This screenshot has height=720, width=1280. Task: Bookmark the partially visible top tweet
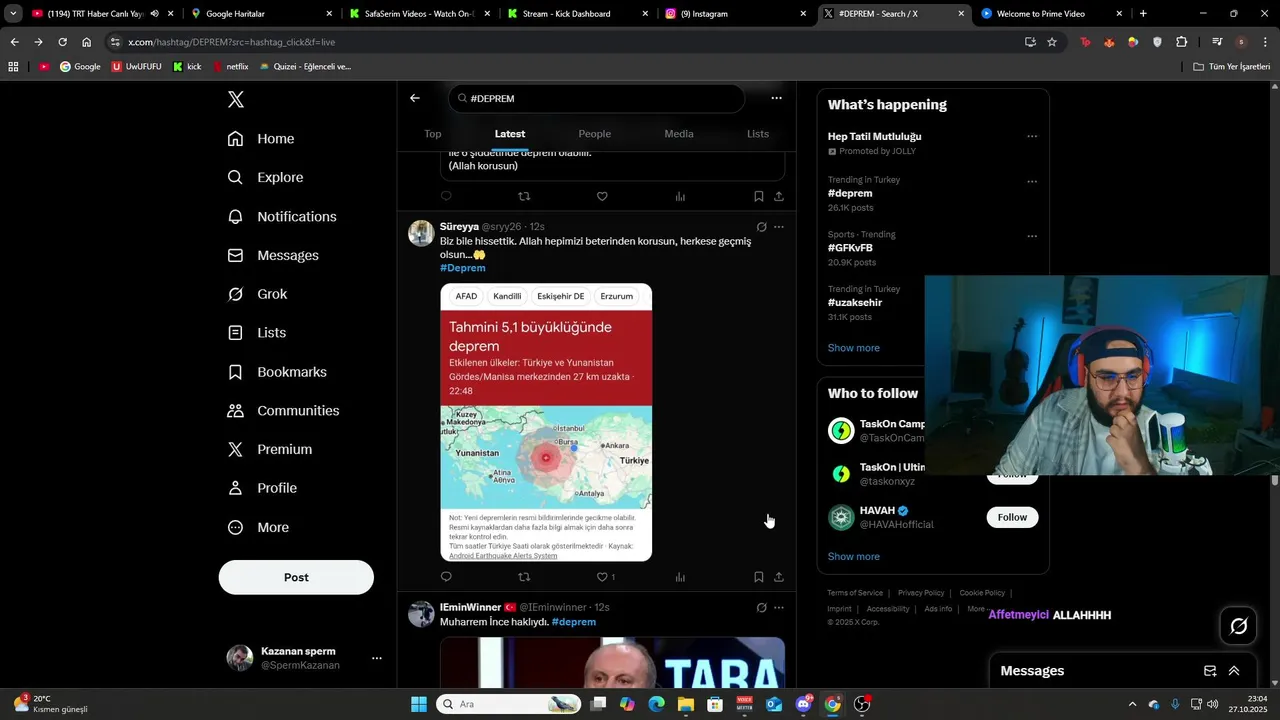(x=759, y=196)
